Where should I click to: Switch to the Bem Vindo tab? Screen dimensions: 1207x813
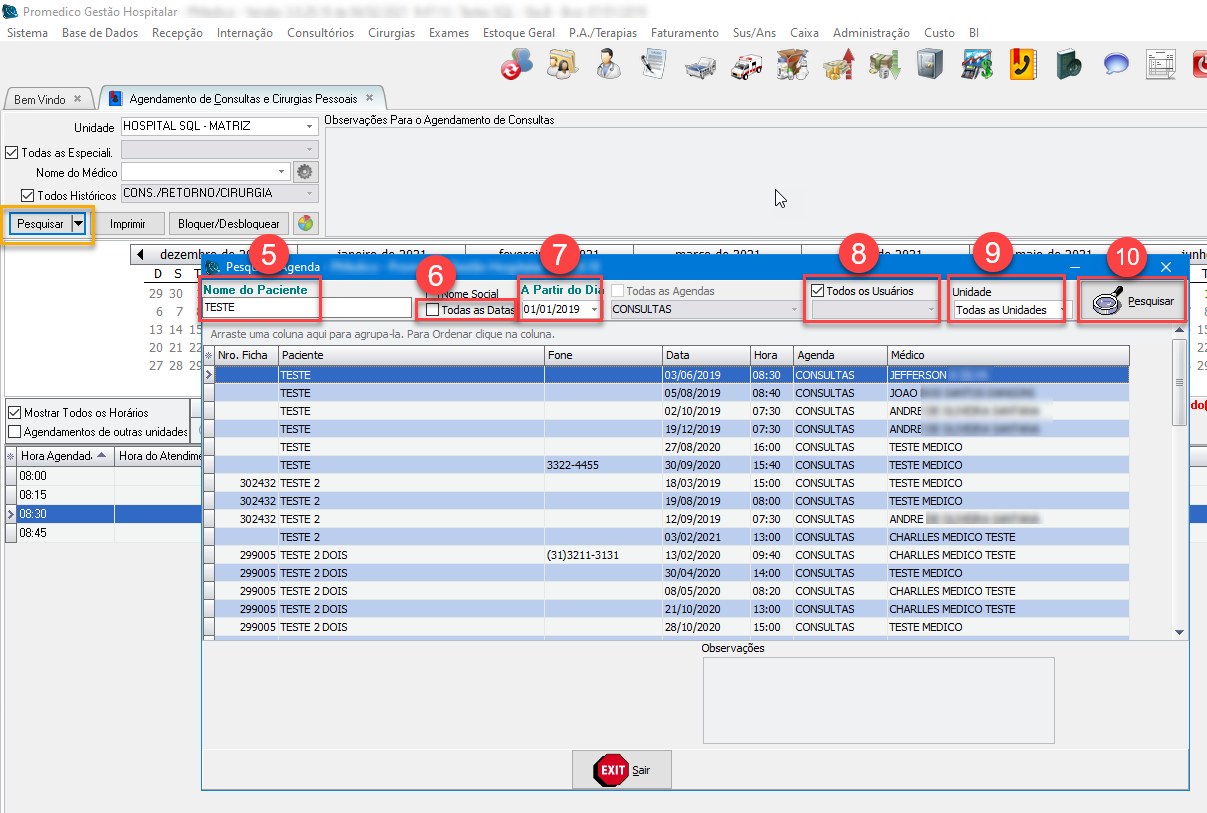pyautogui.click(x=40, y=100)
